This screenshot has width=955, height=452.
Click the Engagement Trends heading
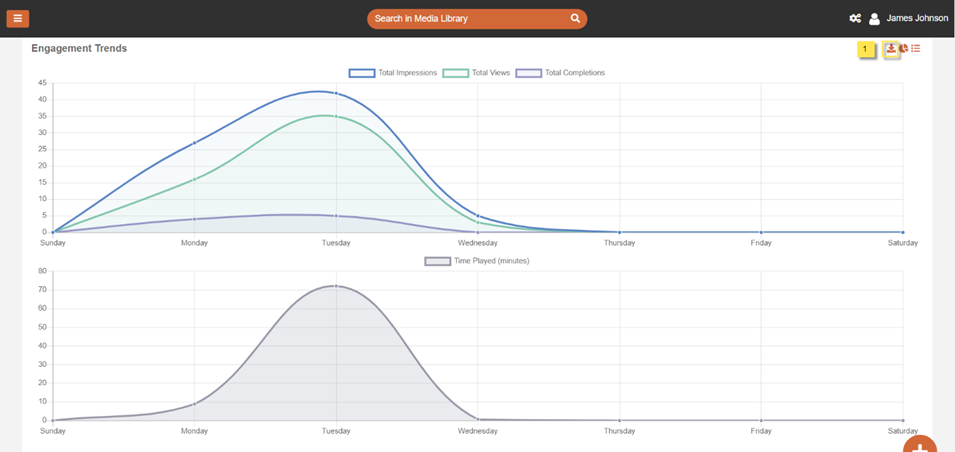pos(79,48)
